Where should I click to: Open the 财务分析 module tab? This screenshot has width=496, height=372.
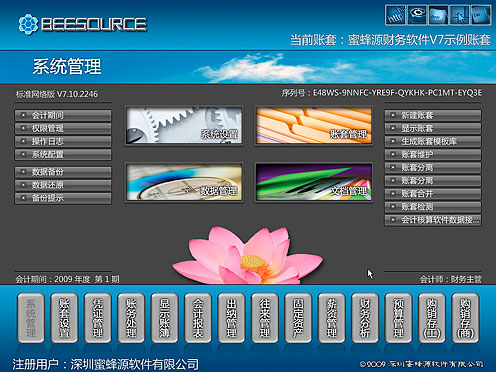pos(365,318)
